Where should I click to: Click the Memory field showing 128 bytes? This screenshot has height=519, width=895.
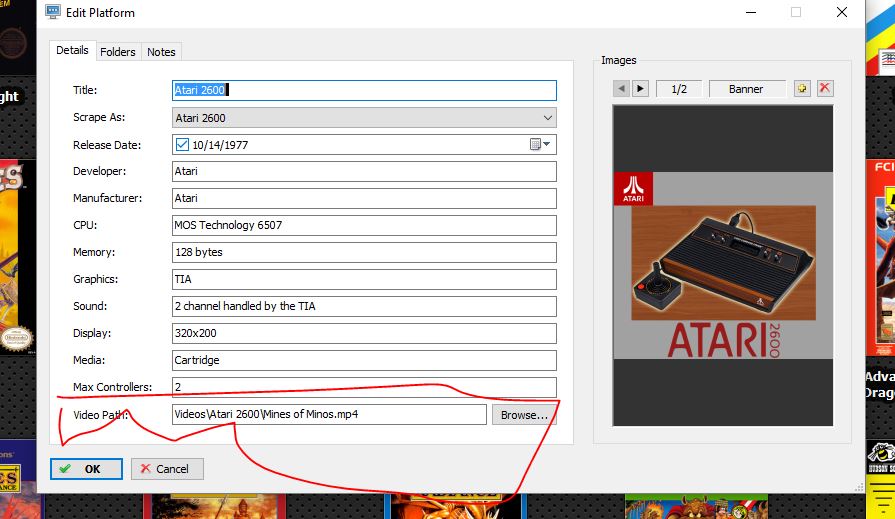(x=364, y=252)
